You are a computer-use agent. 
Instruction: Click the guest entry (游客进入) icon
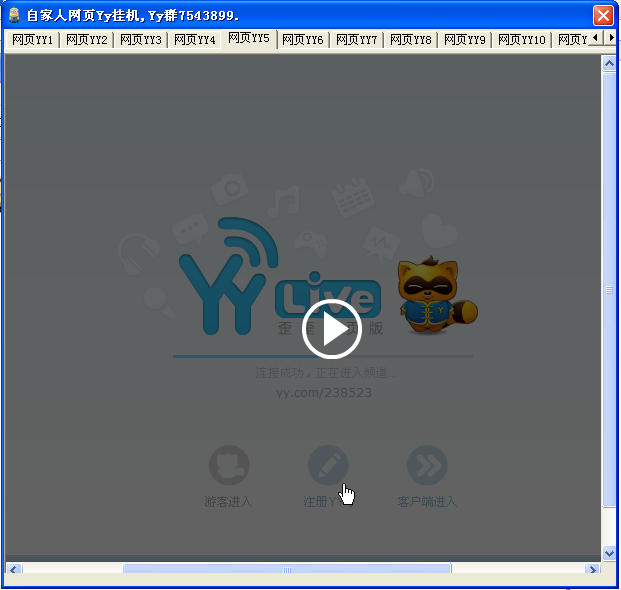point(229,465)
